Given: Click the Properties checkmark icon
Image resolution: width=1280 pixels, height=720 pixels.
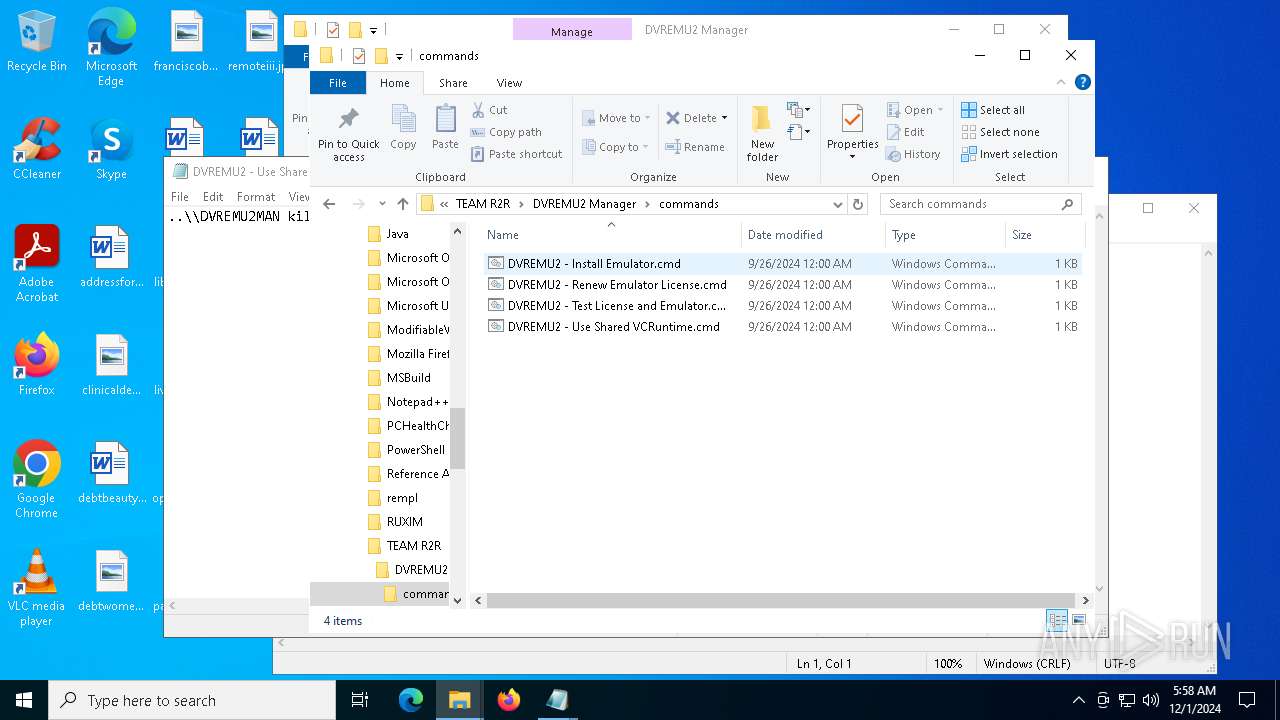Looking at the screenshot, I should click(x=852, y=119).
